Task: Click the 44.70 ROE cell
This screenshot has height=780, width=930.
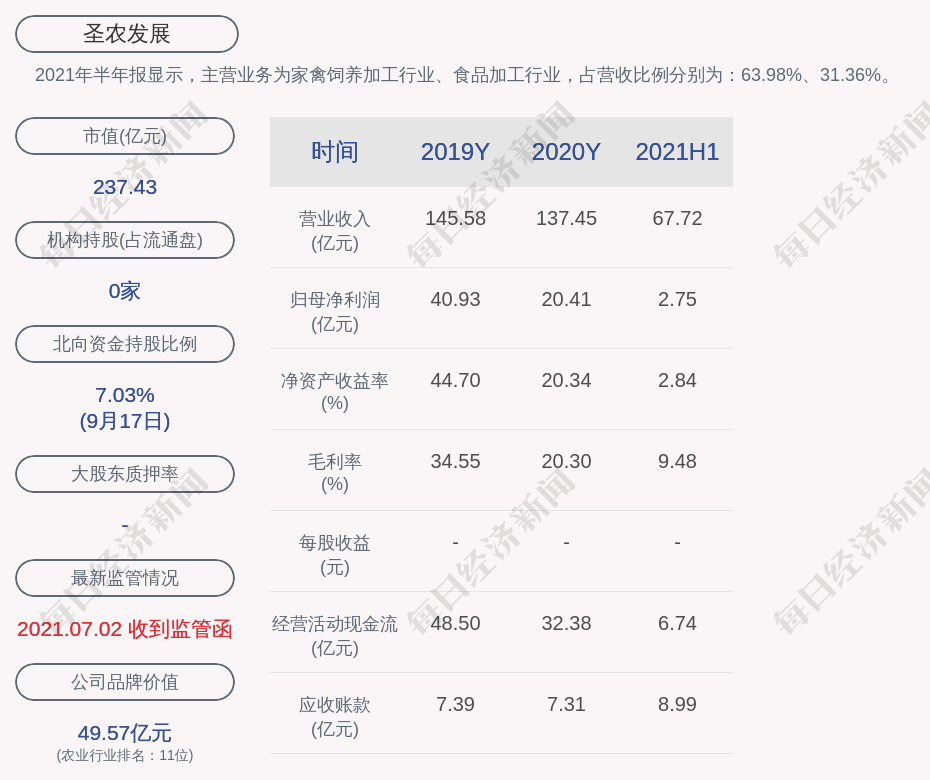Action: coord(455,380)
